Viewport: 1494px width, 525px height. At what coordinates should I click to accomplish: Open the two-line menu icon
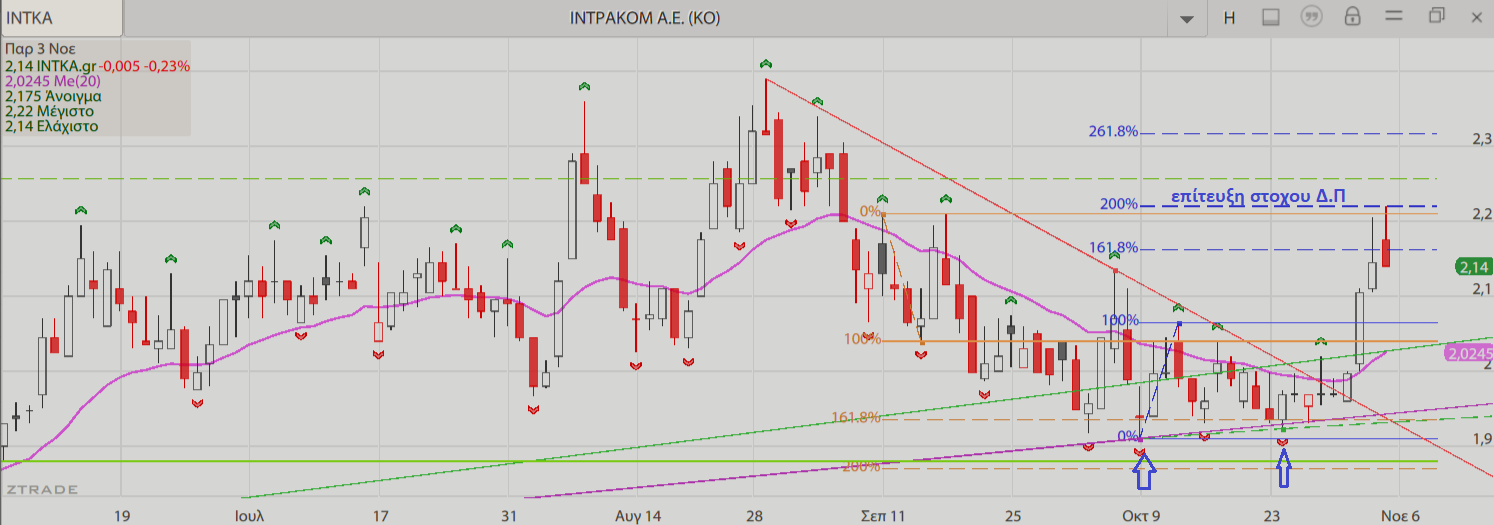tap(1393, 16)
